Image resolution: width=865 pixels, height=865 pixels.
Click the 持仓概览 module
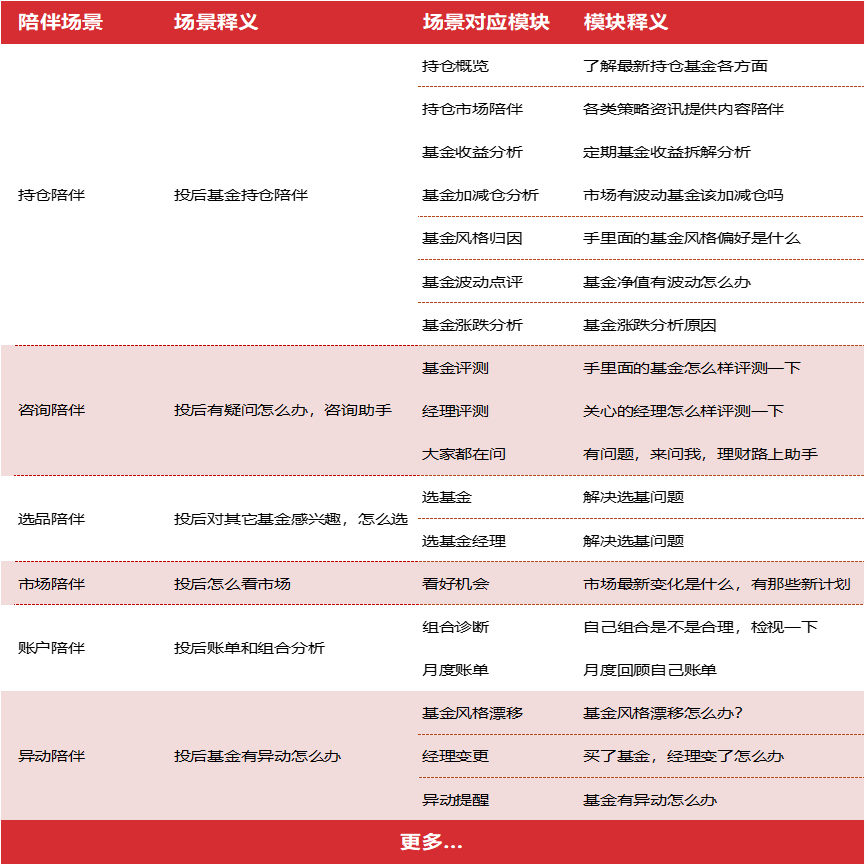[x=455, y=66]
